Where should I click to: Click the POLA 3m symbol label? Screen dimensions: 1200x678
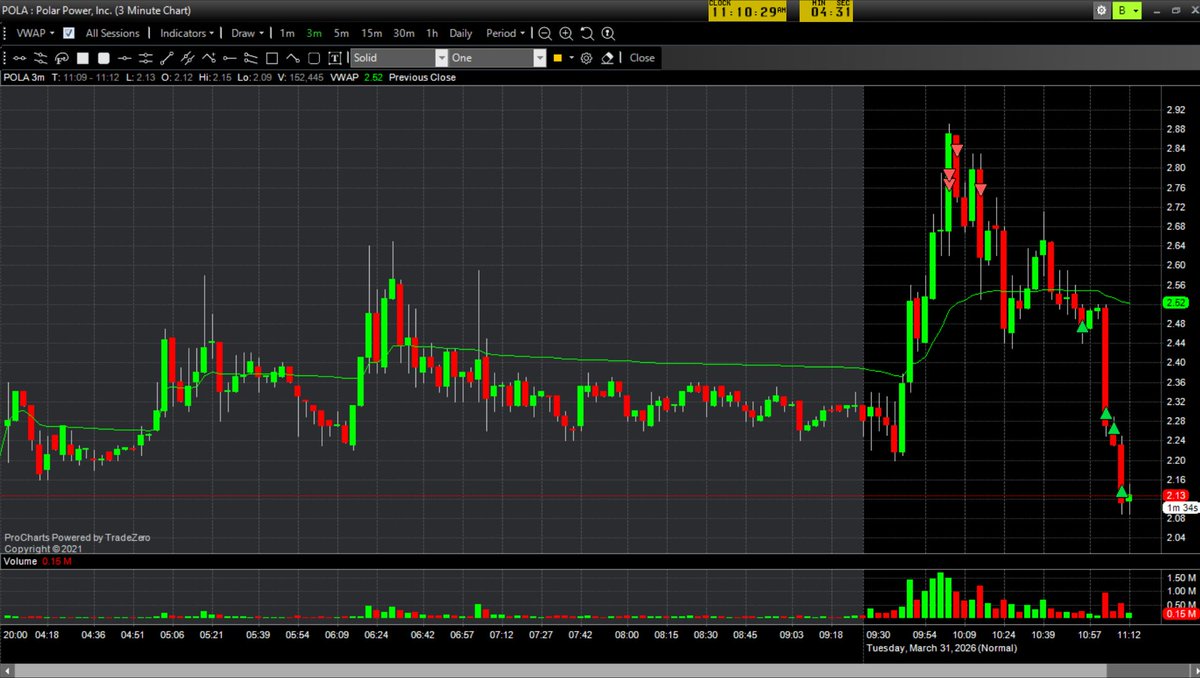tap(25, 77)
